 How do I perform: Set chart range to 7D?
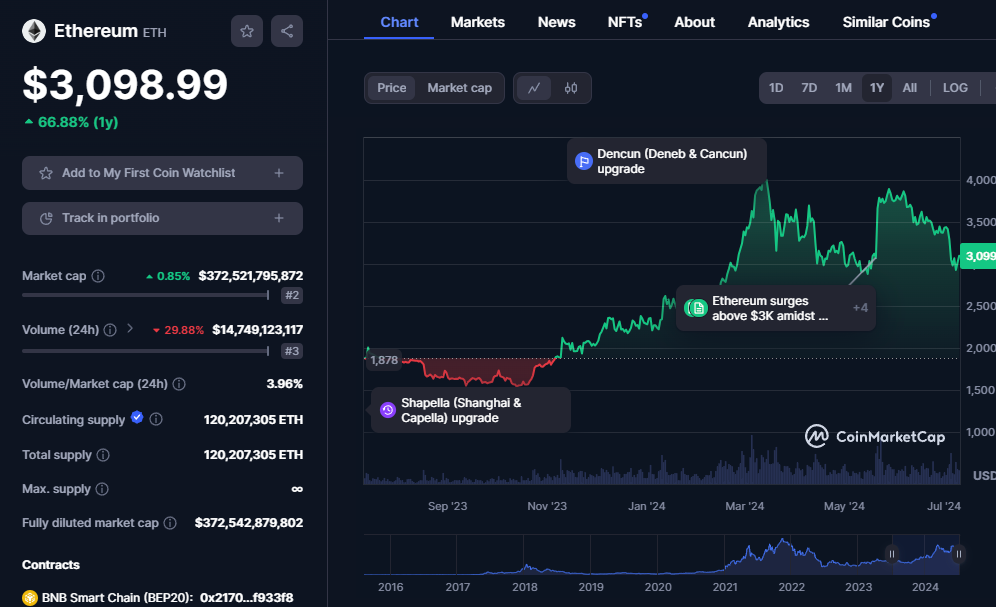tap(809, 88)
